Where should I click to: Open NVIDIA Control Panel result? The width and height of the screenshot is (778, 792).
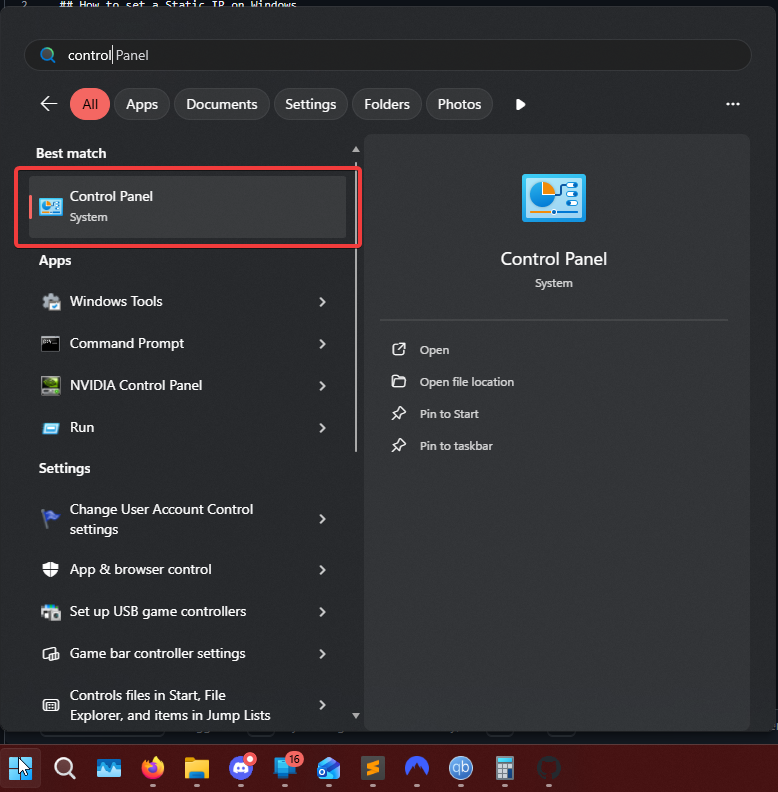[187, 385]
